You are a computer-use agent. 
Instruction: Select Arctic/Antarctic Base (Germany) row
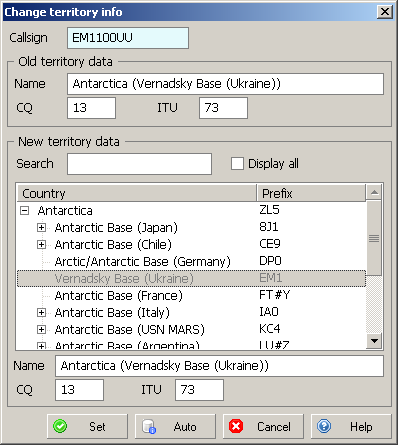tap(191, 261)
